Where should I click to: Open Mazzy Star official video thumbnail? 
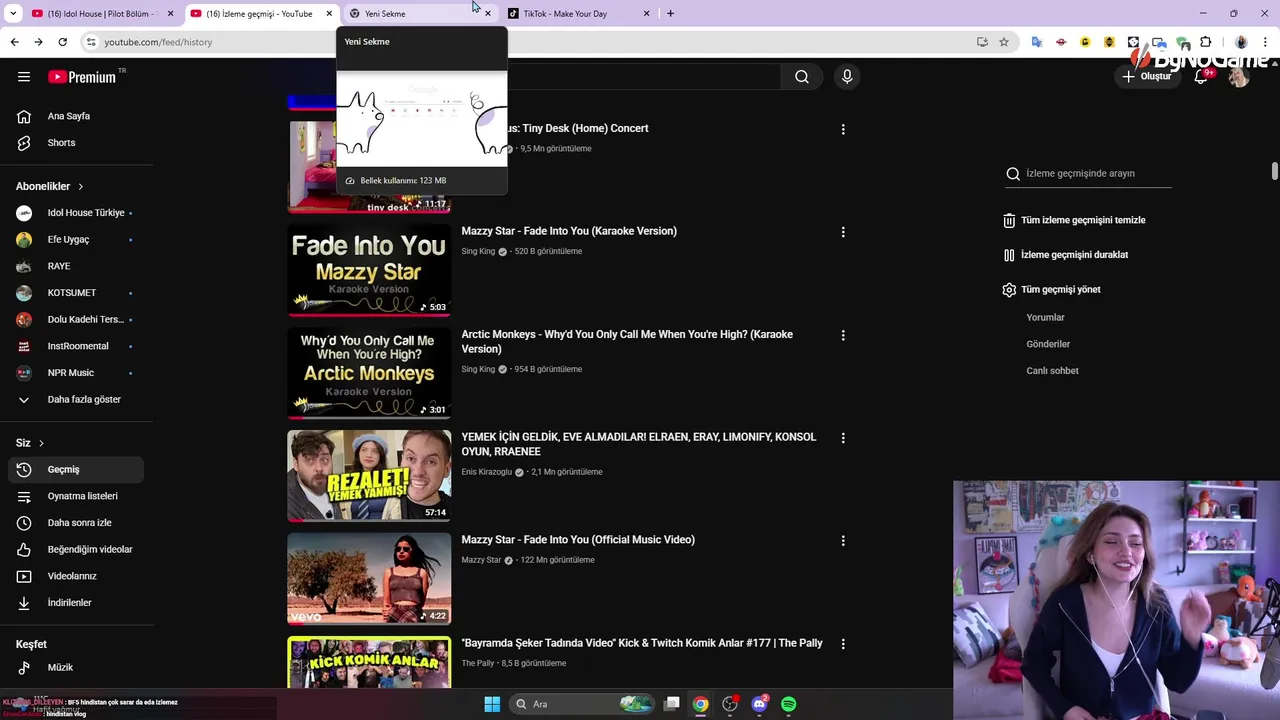[369, 579]
